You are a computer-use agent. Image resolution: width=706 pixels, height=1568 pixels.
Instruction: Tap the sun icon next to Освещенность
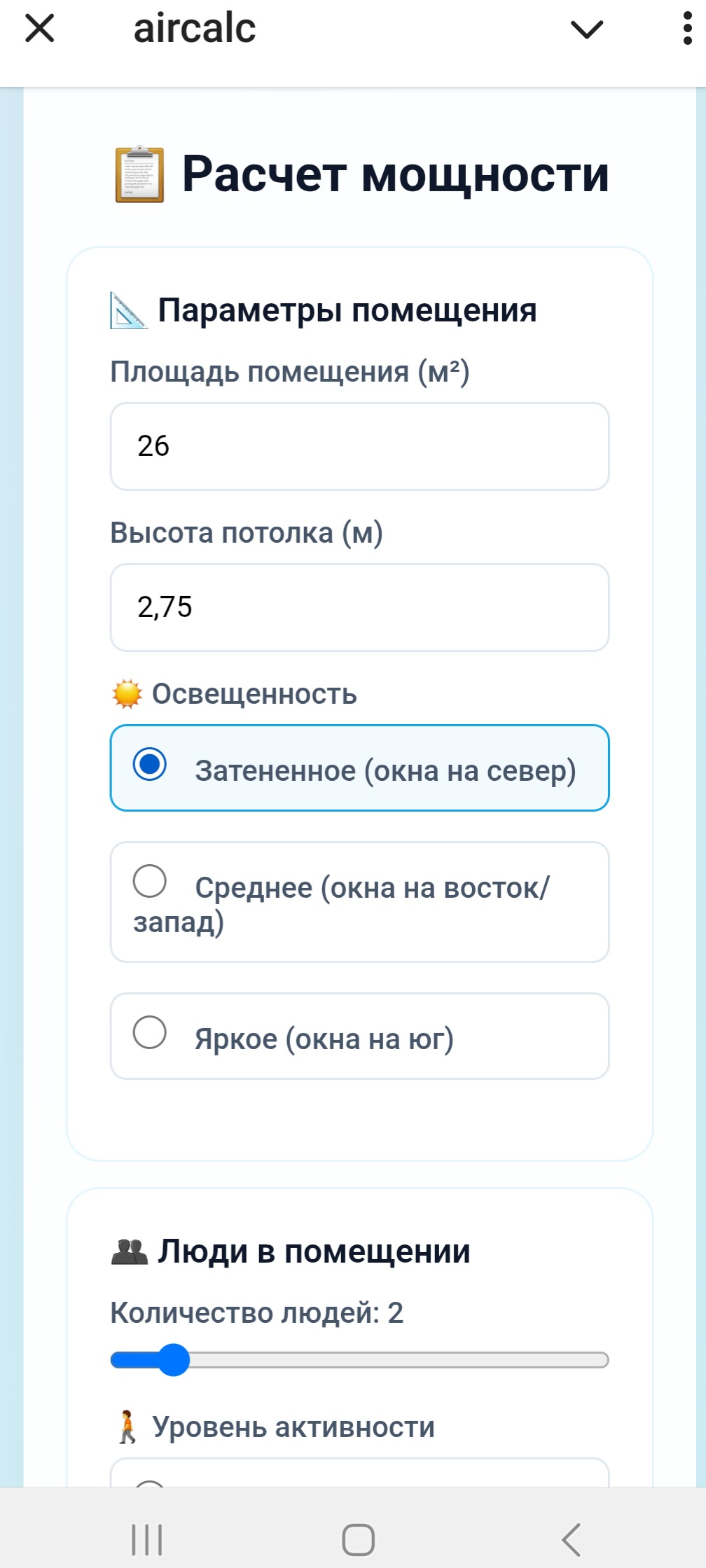(x=126, y=694)
